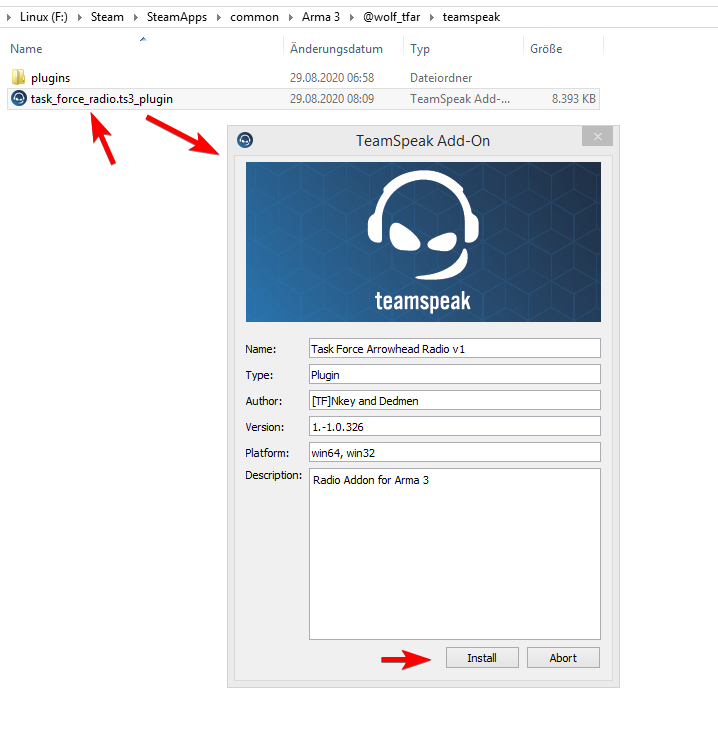Screen dimensions: 718x752
Task: Click the TeamSpeak headset logo banner
Action: (423, 242)
